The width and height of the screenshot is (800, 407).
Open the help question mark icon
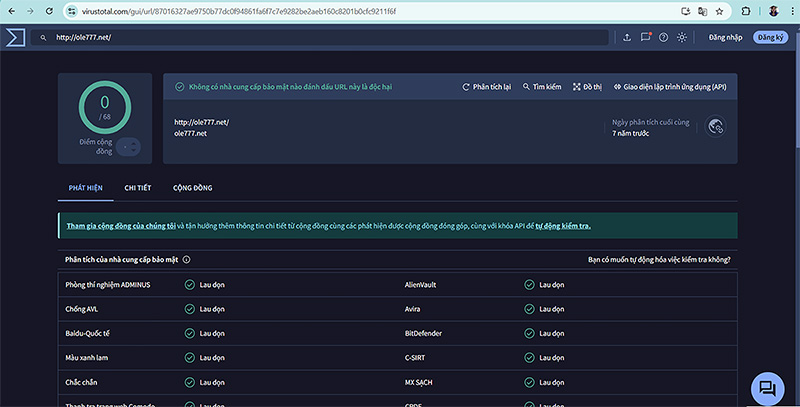[x=663, y=37]
